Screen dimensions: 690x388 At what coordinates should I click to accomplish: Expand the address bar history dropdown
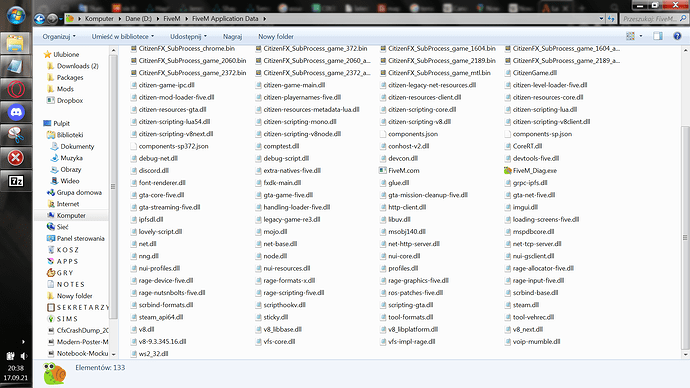pyautogui.click(x=601, y=18)
